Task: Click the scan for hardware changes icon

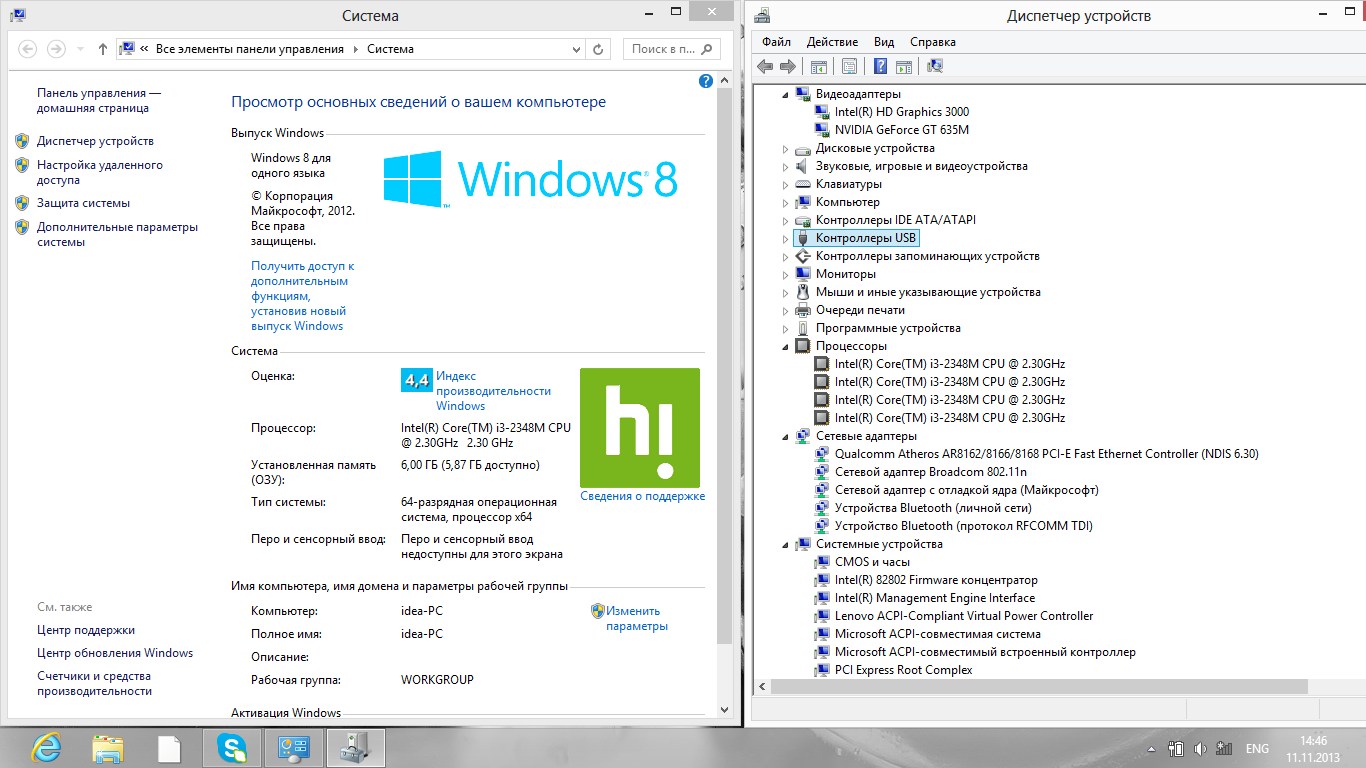Action: pos(935,66)
